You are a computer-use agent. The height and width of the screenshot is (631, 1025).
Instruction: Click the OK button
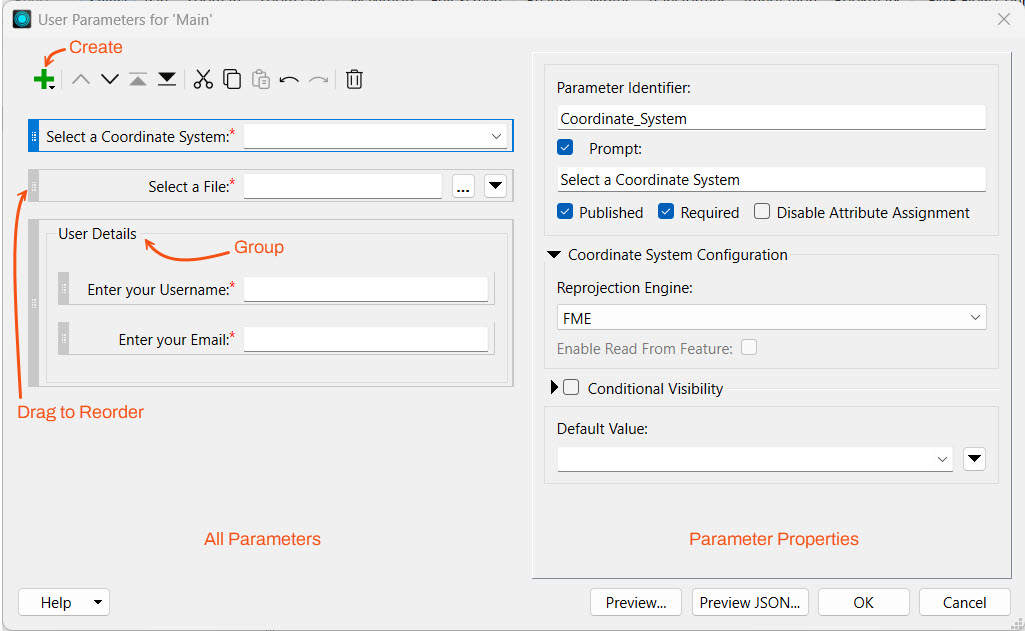[863, 602]
